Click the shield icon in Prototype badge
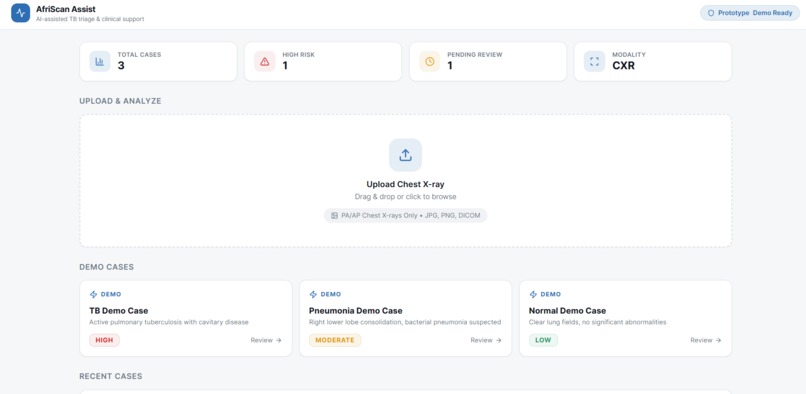The image size is (806, 394). (711, 13)
